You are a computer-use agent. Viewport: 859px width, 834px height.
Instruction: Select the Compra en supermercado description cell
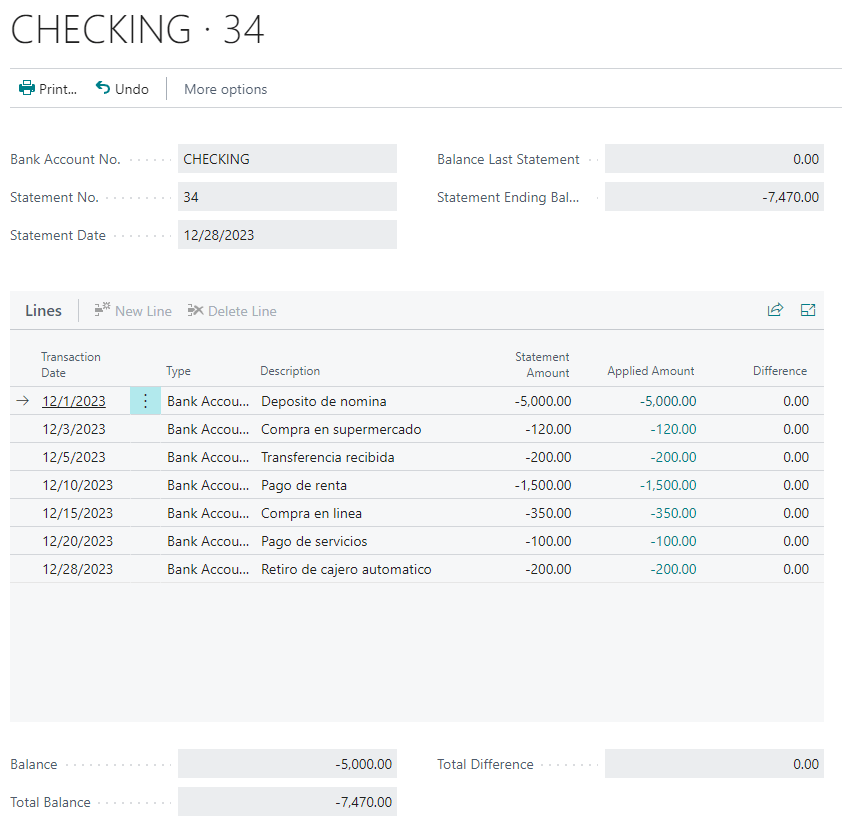point(341,429)
